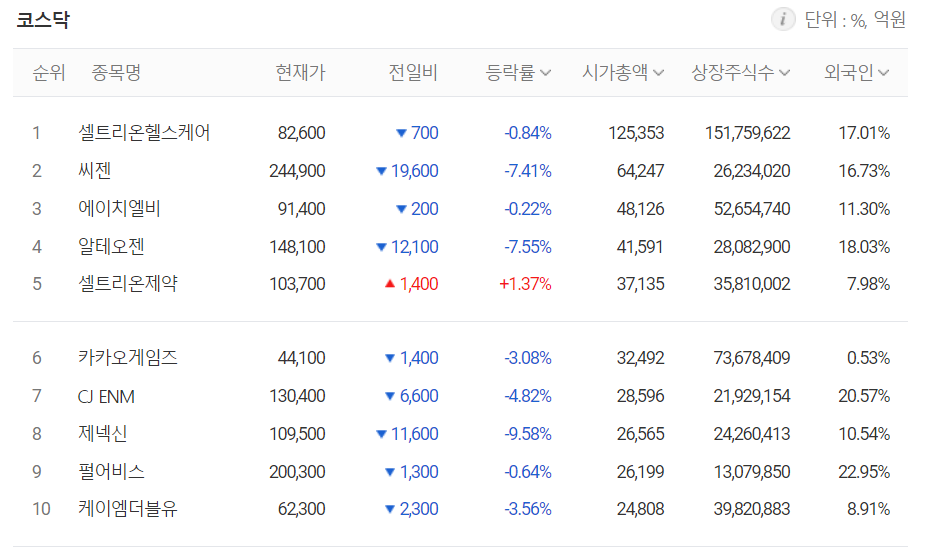927x560 pixels.
Task: Open stock 카카오게임즈
Action: pyautogui.click(x=128, y=358)
